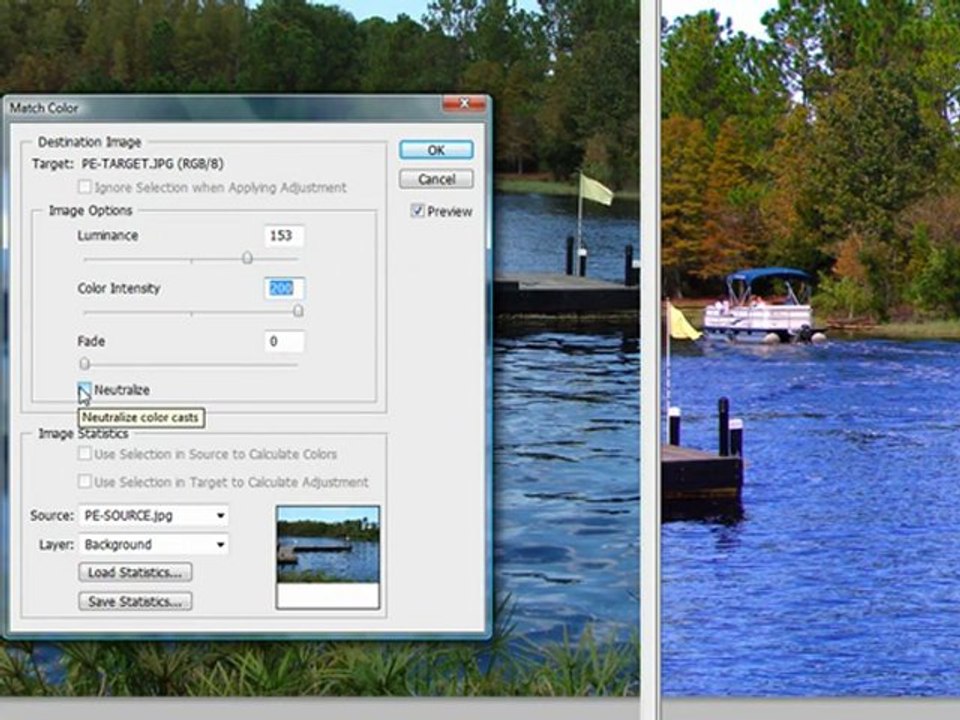
Task: Check Ignore Selection when Applying Adjustment
Action: point(85,187)
